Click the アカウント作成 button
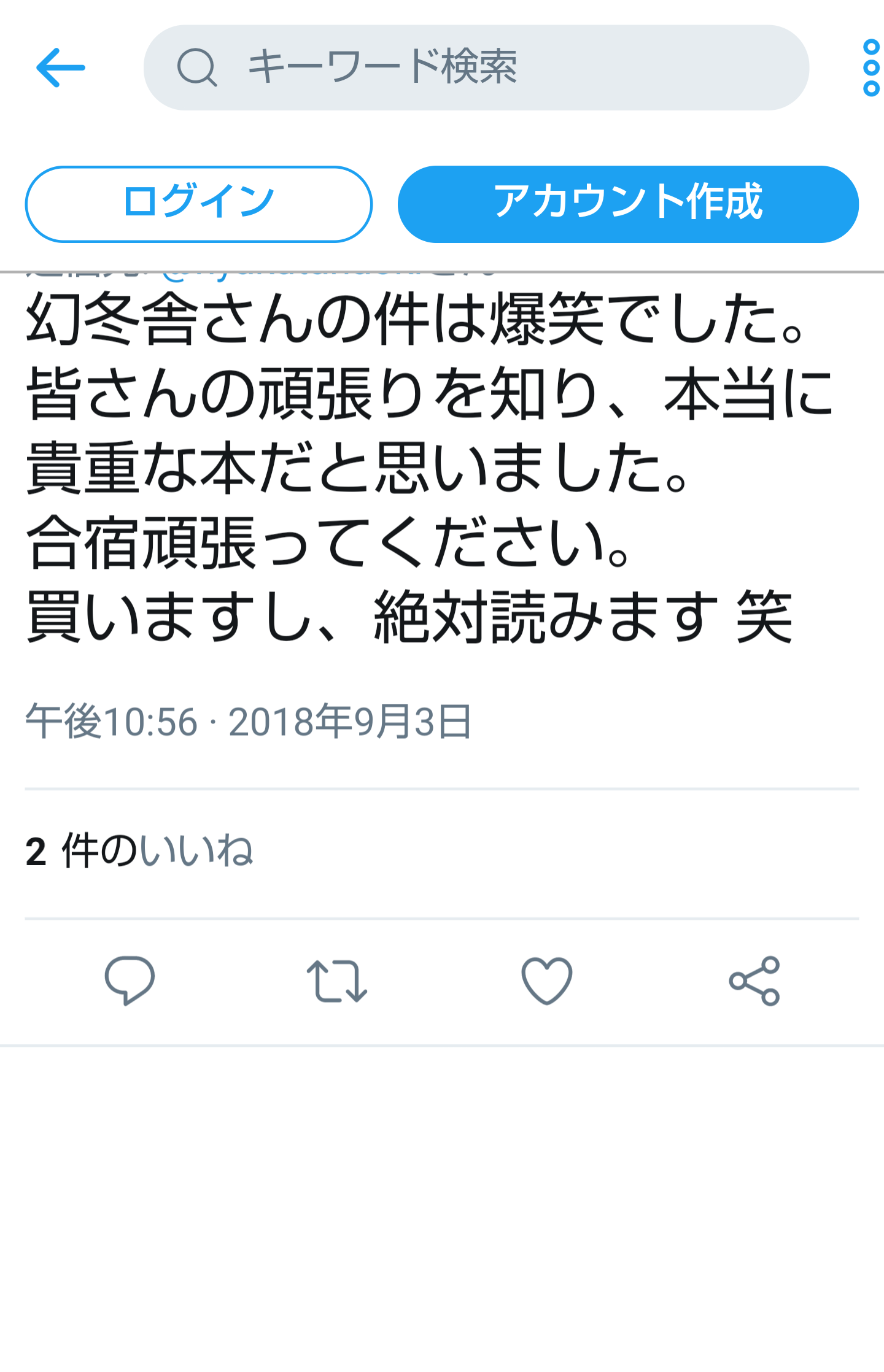This screenshot has width=884, height=1372. pyautogui.click(x=628, y=204)
